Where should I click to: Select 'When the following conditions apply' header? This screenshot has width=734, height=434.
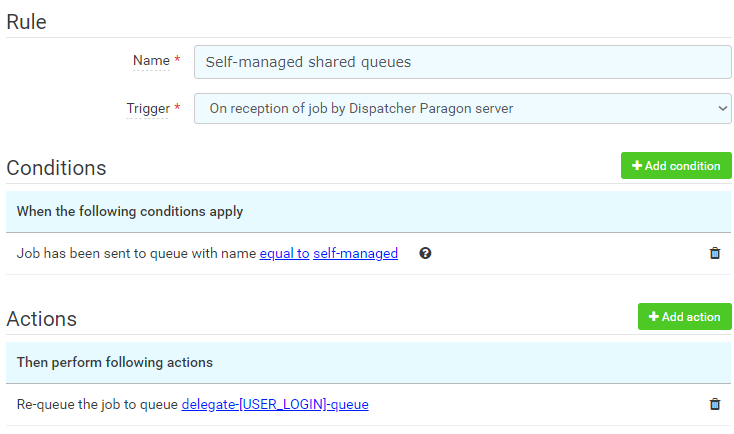130,212
